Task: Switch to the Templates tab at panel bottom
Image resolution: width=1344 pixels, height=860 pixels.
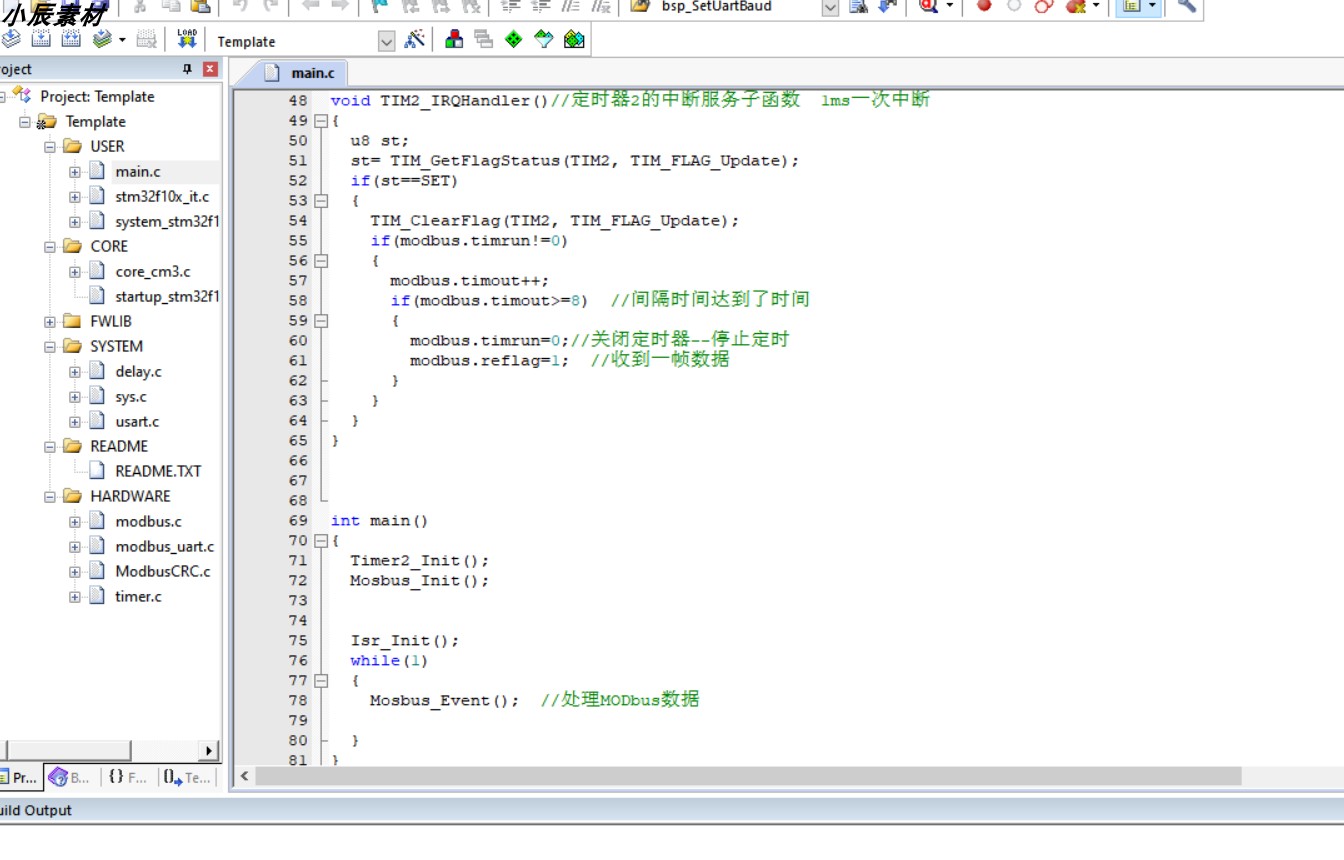Action: coord(187,777)
